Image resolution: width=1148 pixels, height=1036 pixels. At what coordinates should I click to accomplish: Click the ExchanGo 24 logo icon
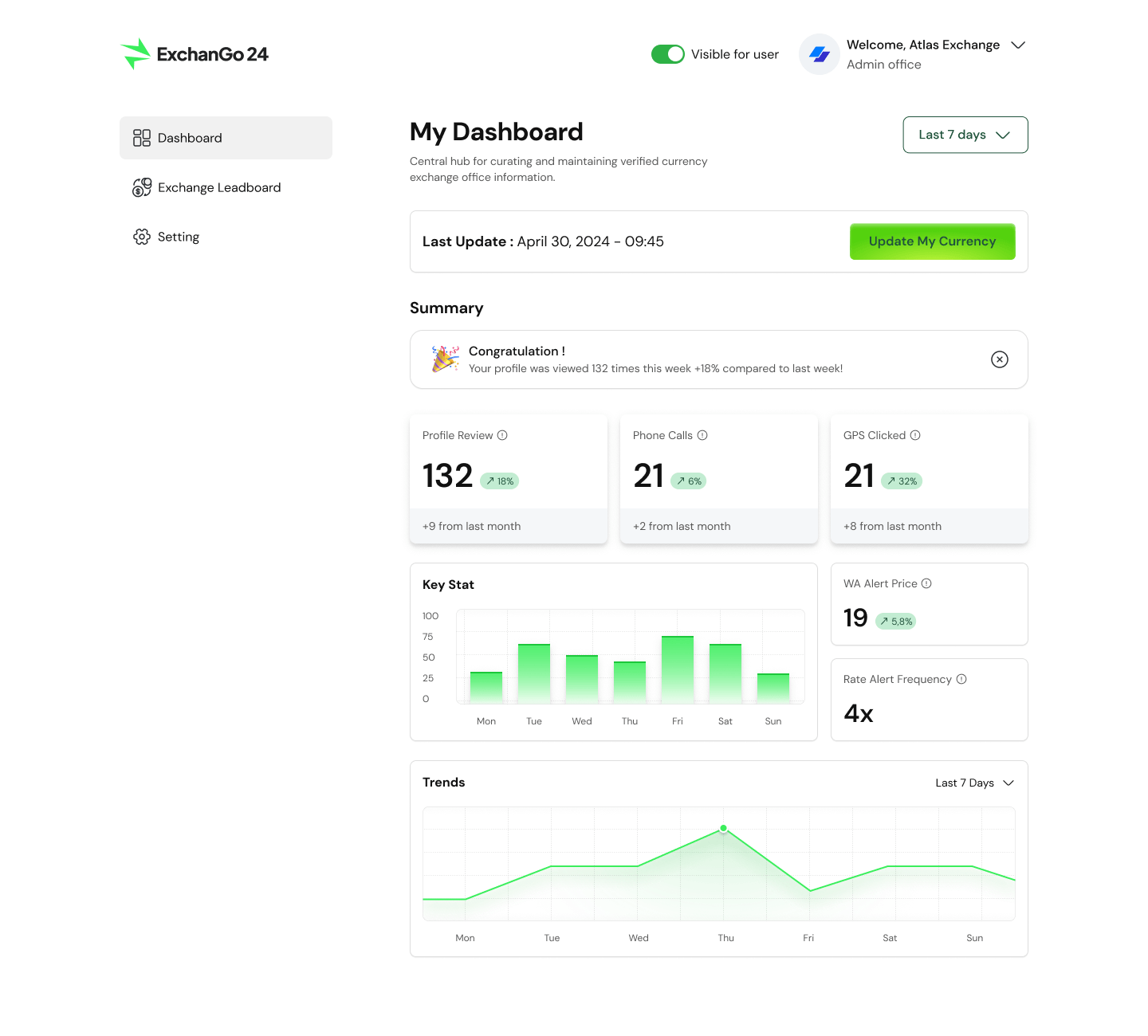pos(136,54)
